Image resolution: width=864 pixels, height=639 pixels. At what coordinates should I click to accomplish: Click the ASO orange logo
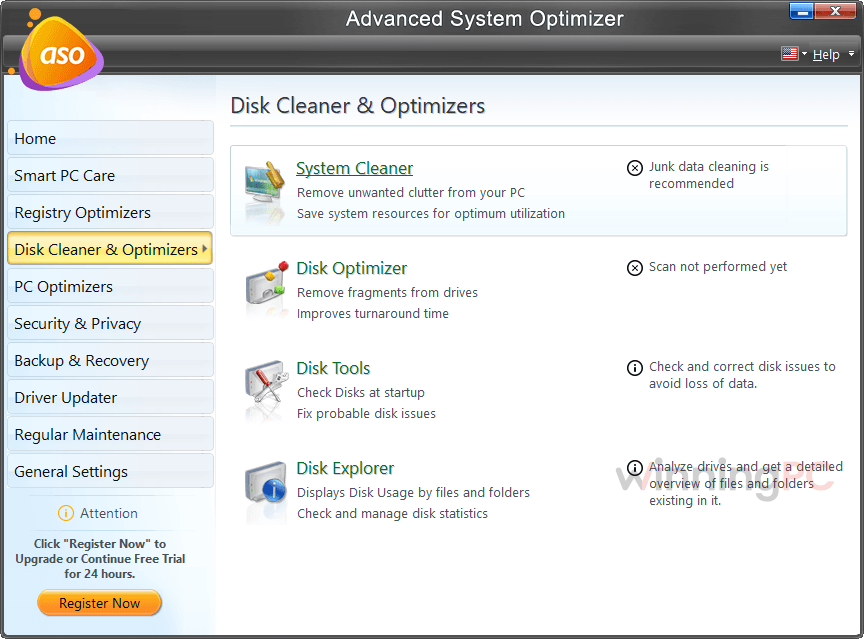[x=60, y=53]
